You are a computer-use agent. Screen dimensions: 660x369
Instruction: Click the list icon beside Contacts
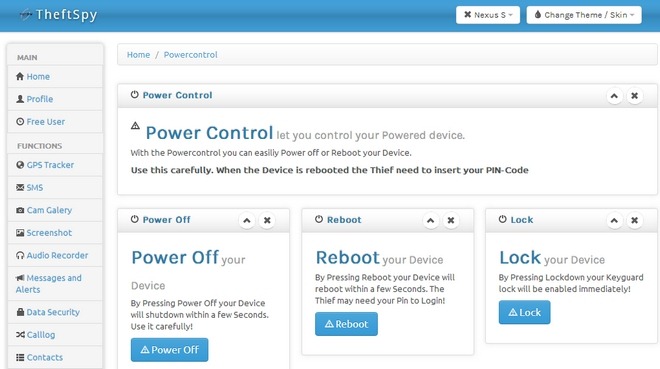pos(20,357)
